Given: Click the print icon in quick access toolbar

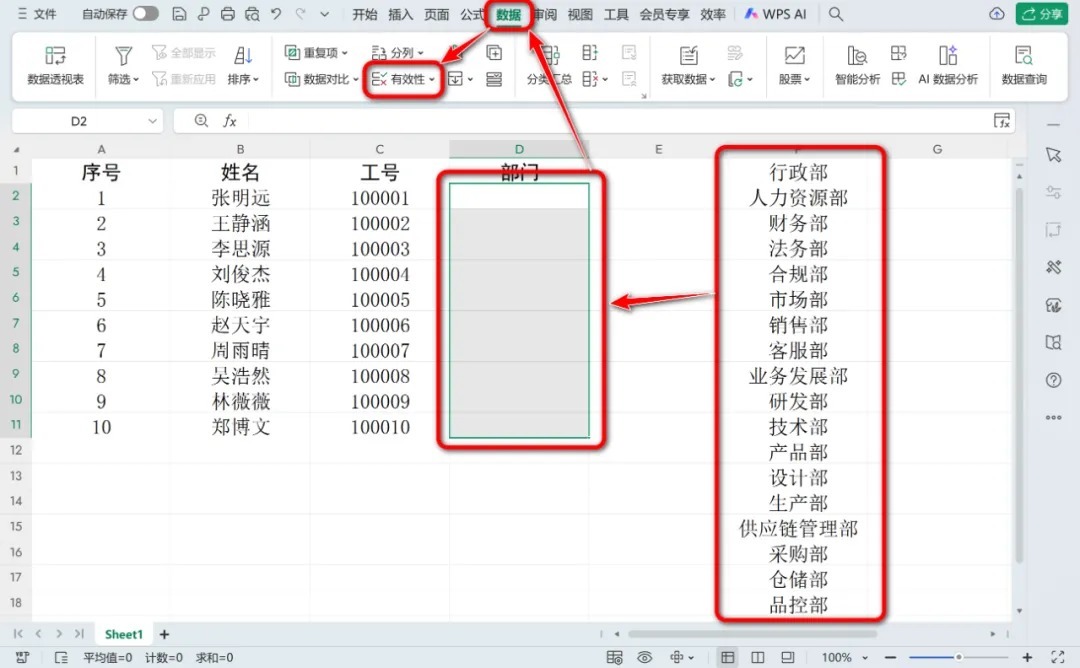Looking at the screenshot, I should (227, 14).
